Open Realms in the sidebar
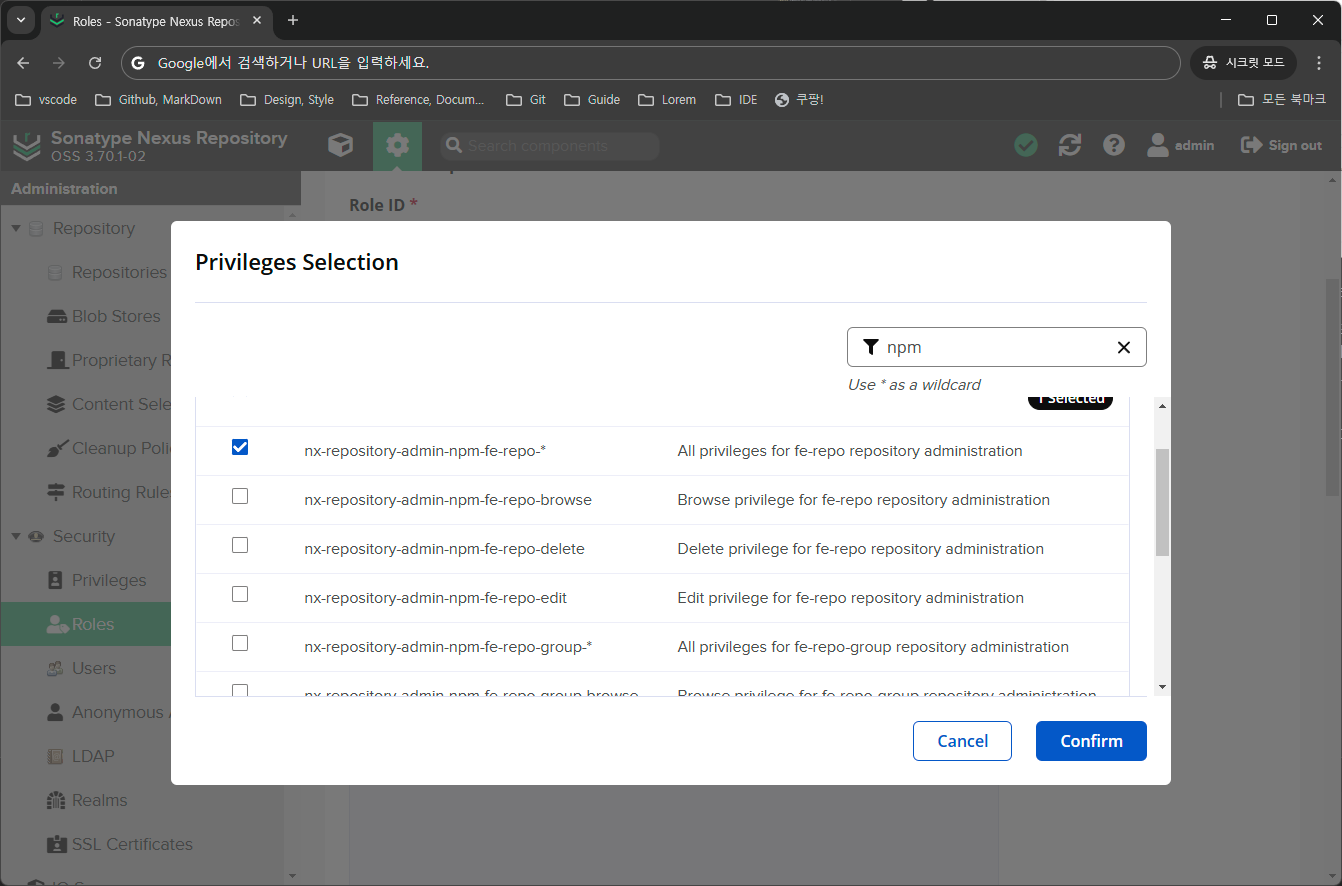 (x=87, y=800)
